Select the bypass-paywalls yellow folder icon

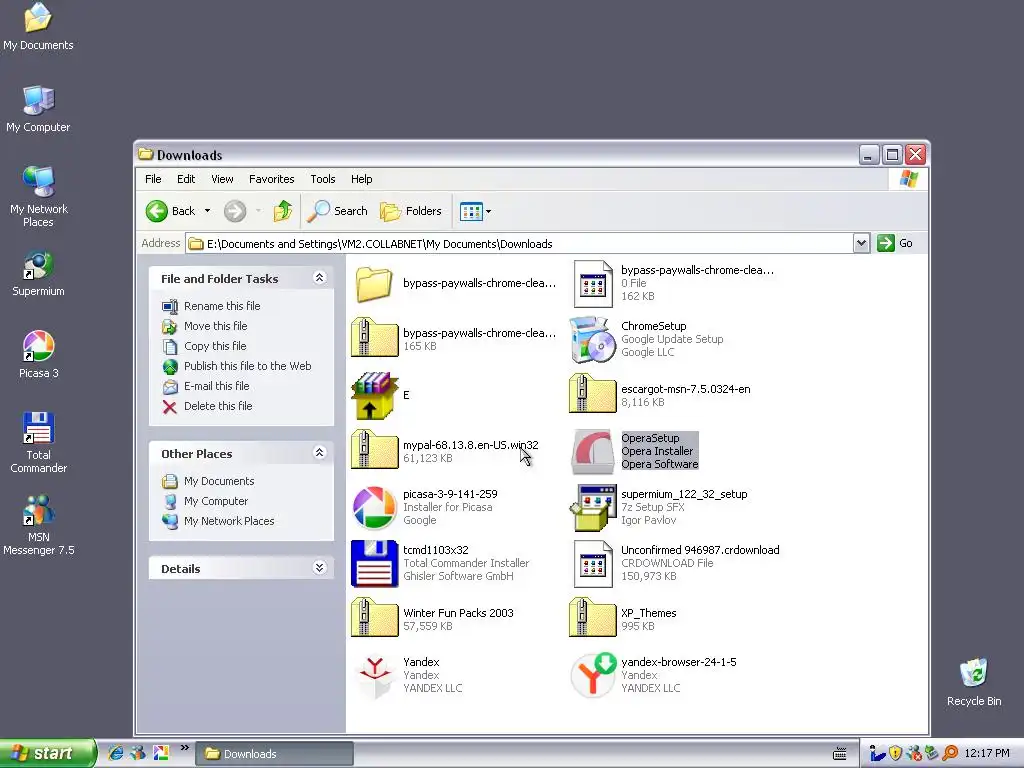tap(374, 283)
